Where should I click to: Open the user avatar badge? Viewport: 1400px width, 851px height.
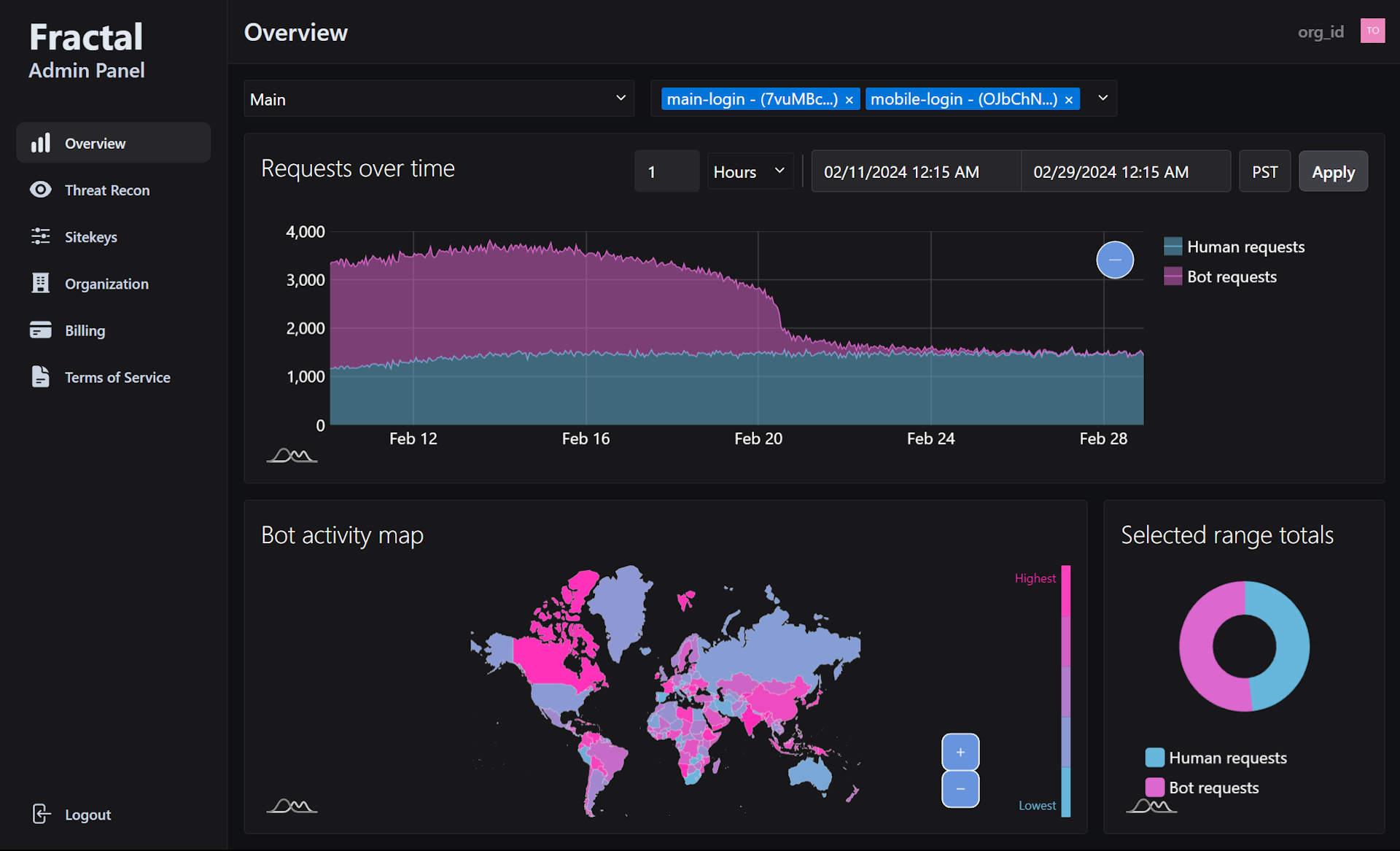(x=1372, y=31)
